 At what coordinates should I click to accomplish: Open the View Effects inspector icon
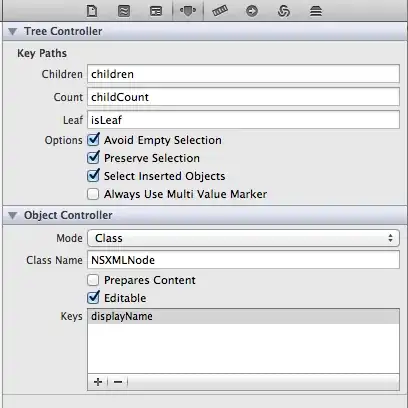click(x=316, y=11)
